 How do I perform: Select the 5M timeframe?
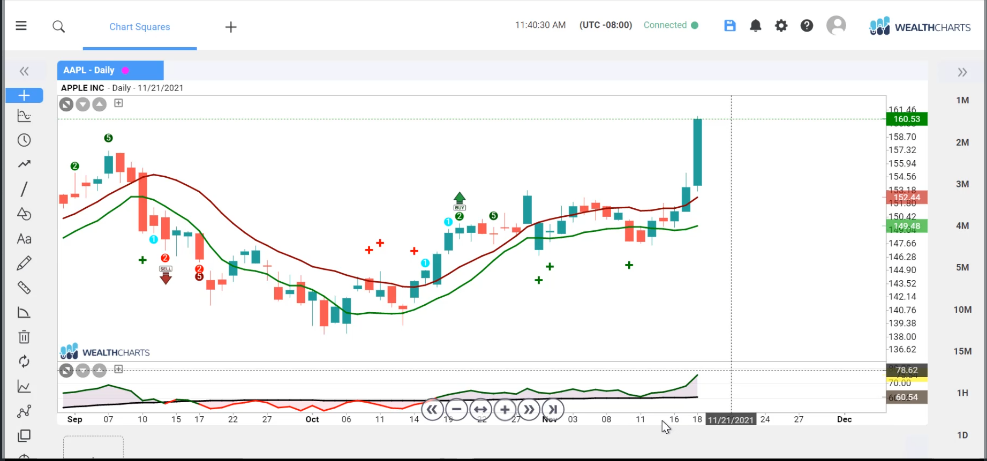(962, 267)
